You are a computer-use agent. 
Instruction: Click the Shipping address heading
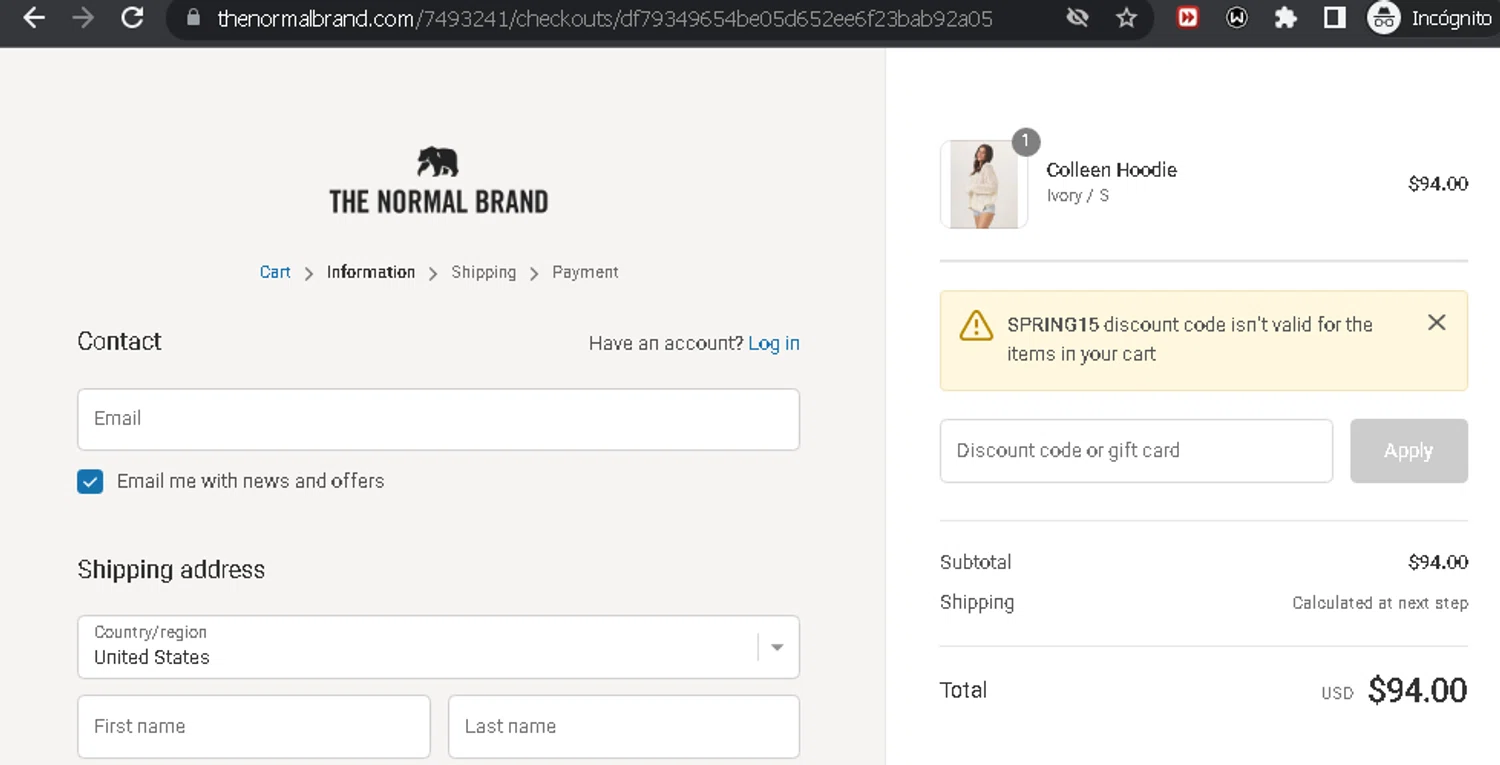[x=171, y=570]
